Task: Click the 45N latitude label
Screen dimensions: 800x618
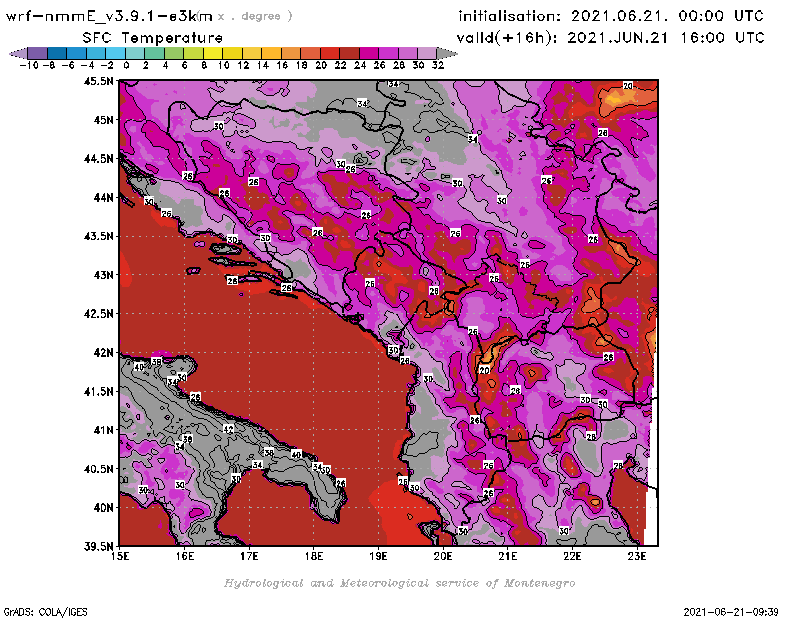Action: (103, 120)
